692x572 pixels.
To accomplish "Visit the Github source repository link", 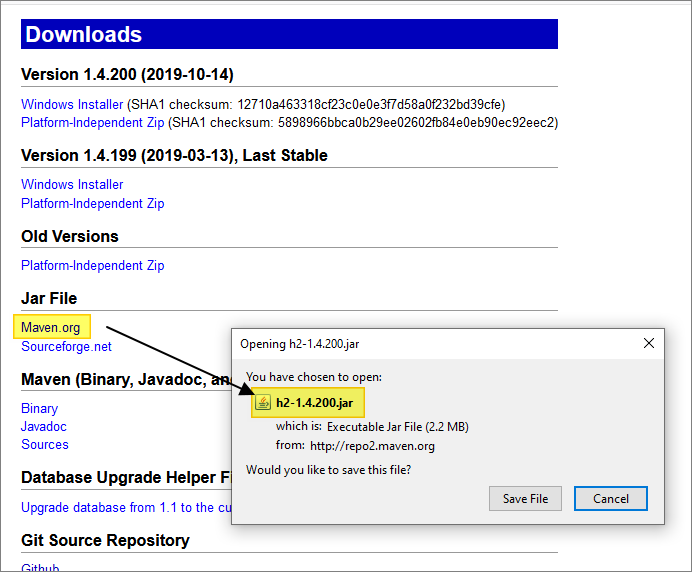I will point(40,567).
